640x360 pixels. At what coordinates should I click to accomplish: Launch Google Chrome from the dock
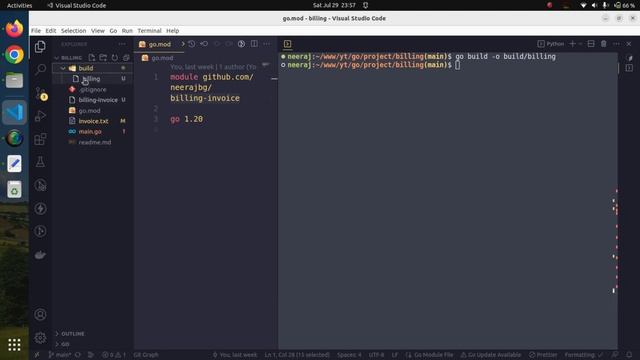[14, 55]
